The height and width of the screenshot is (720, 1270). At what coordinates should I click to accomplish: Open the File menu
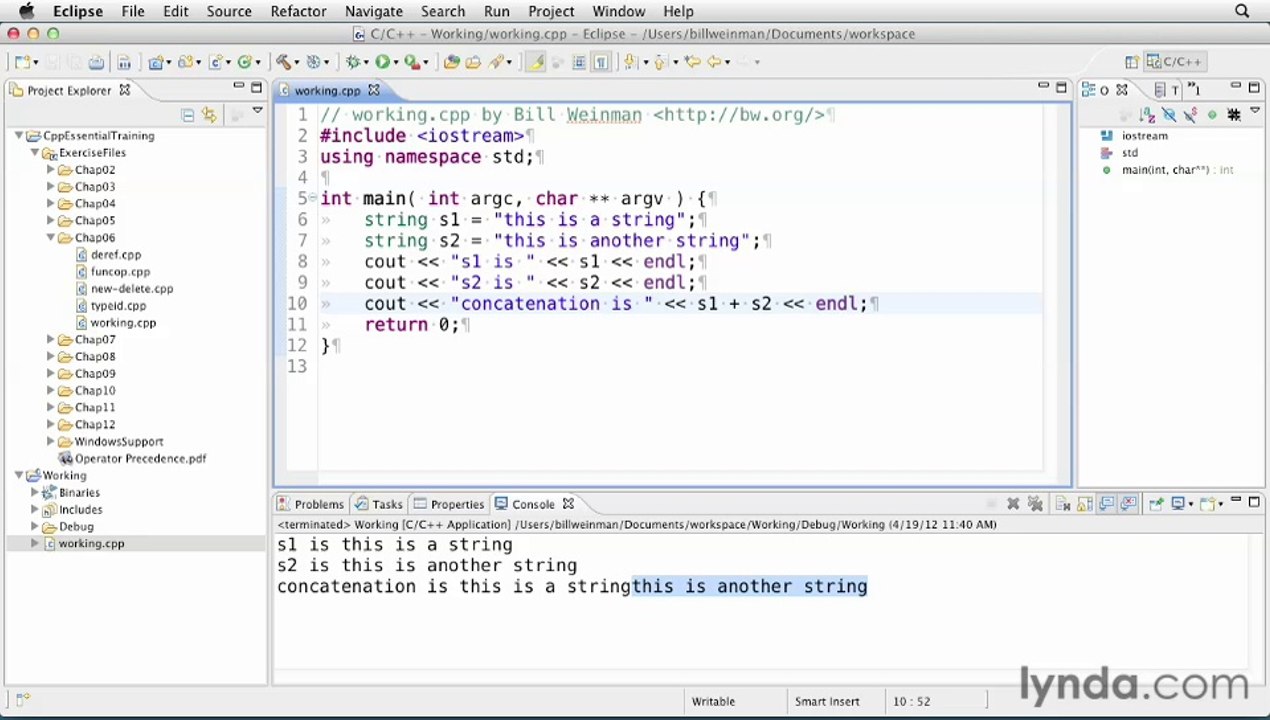pyautogui.click(x=133, y=11)
